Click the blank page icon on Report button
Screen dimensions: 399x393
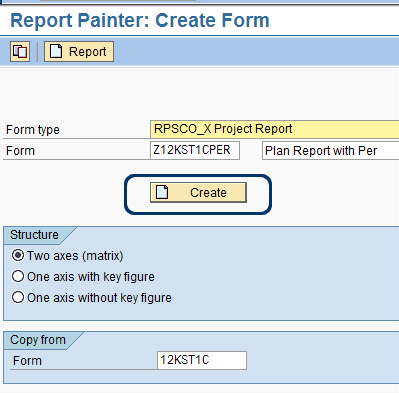56,51
